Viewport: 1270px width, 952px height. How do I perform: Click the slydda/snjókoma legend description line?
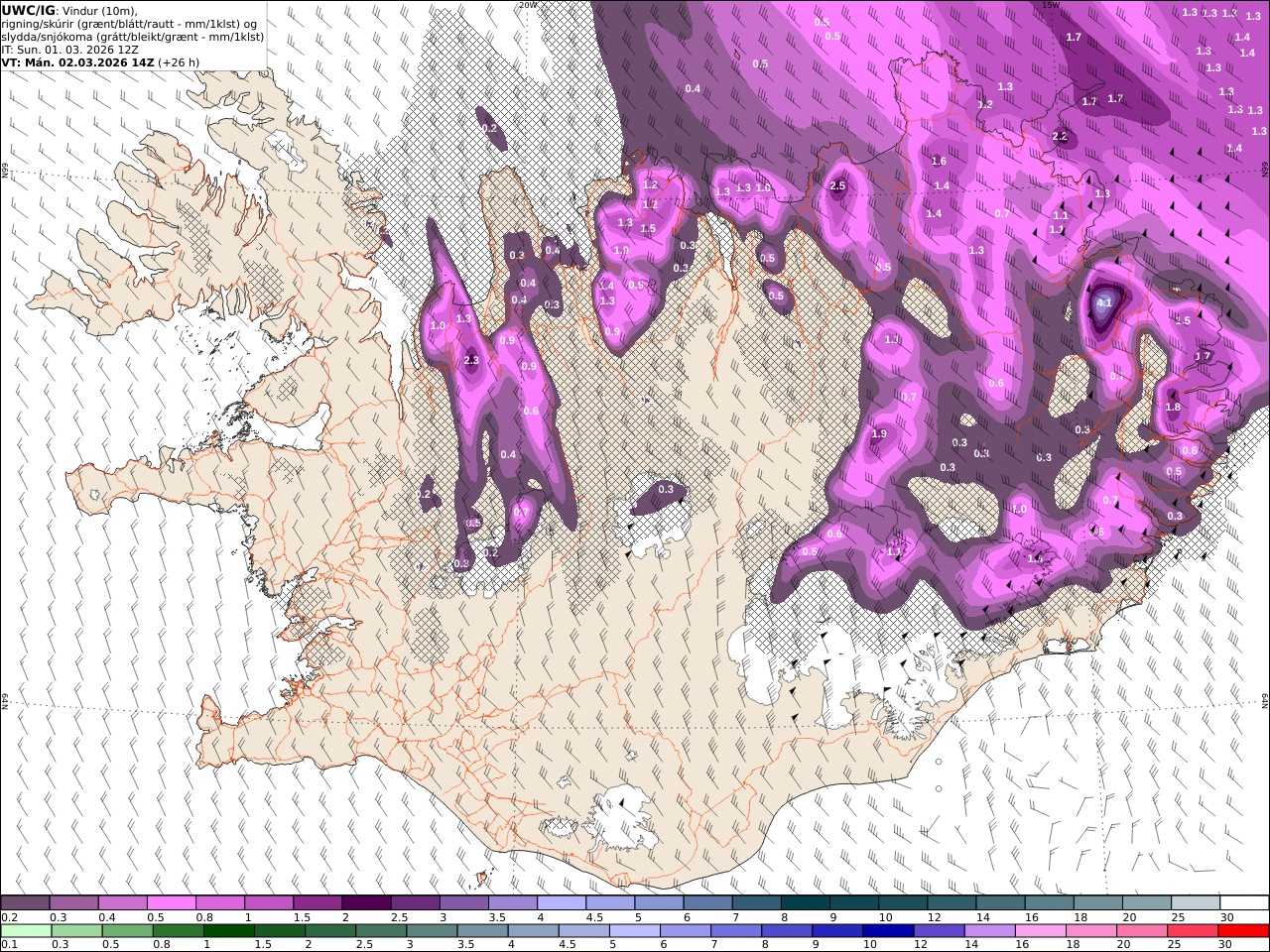[132, 37]
